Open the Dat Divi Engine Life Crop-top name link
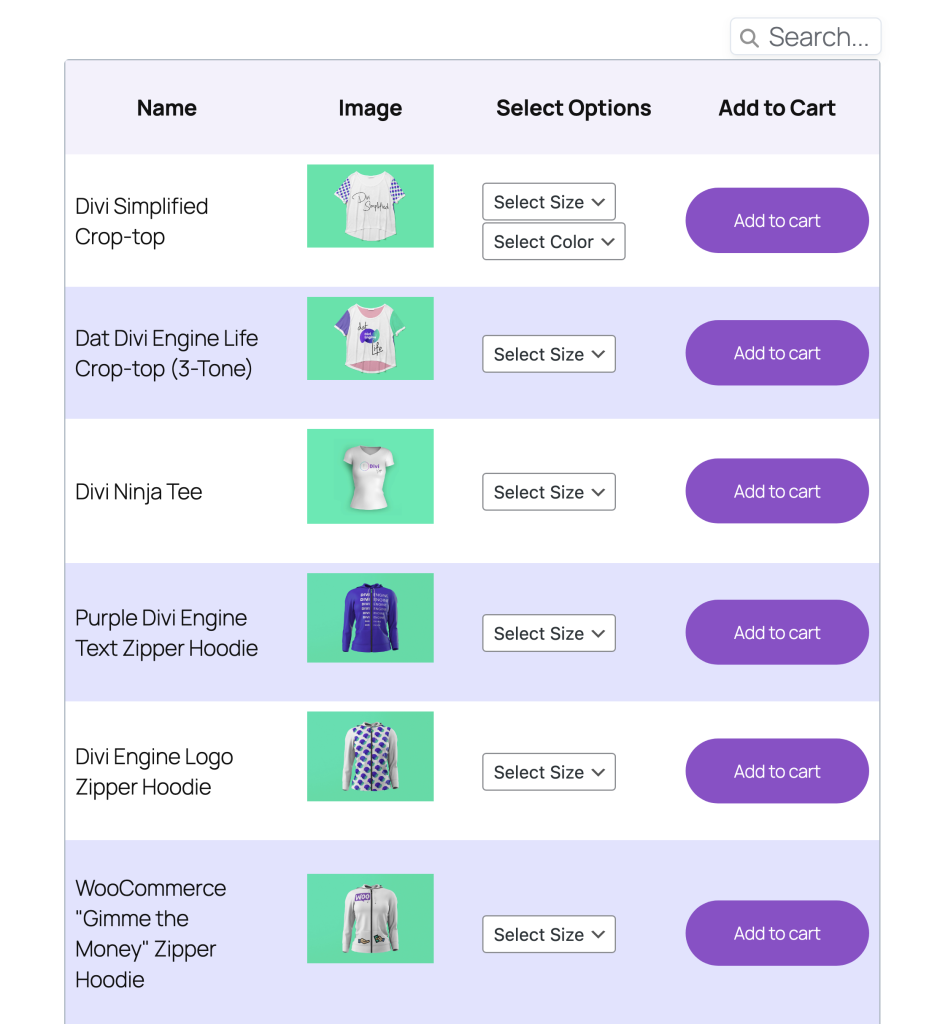940x1024 pixels. [167, 353]
